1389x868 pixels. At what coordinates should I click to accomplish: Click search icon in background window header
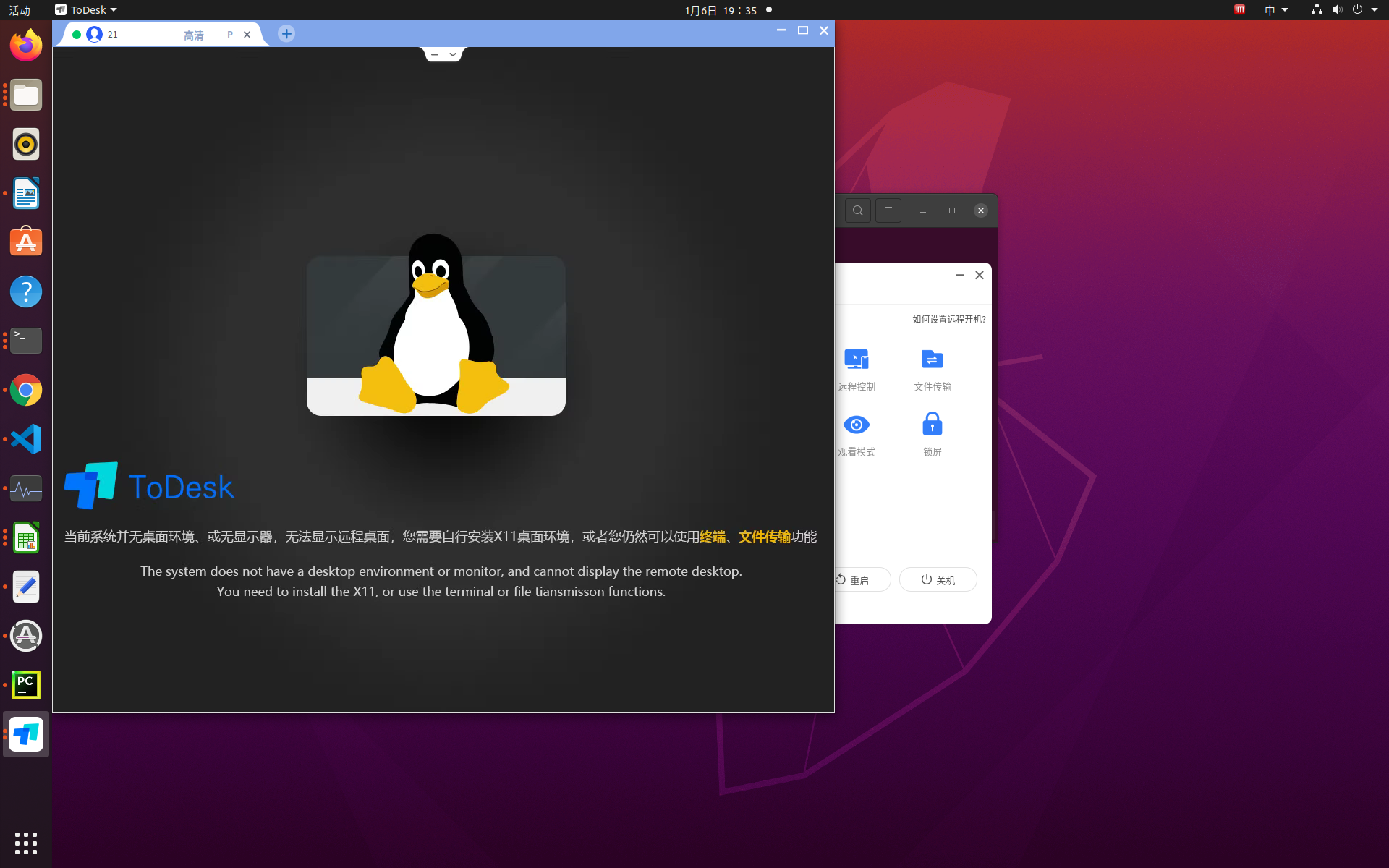coord(858,210)
